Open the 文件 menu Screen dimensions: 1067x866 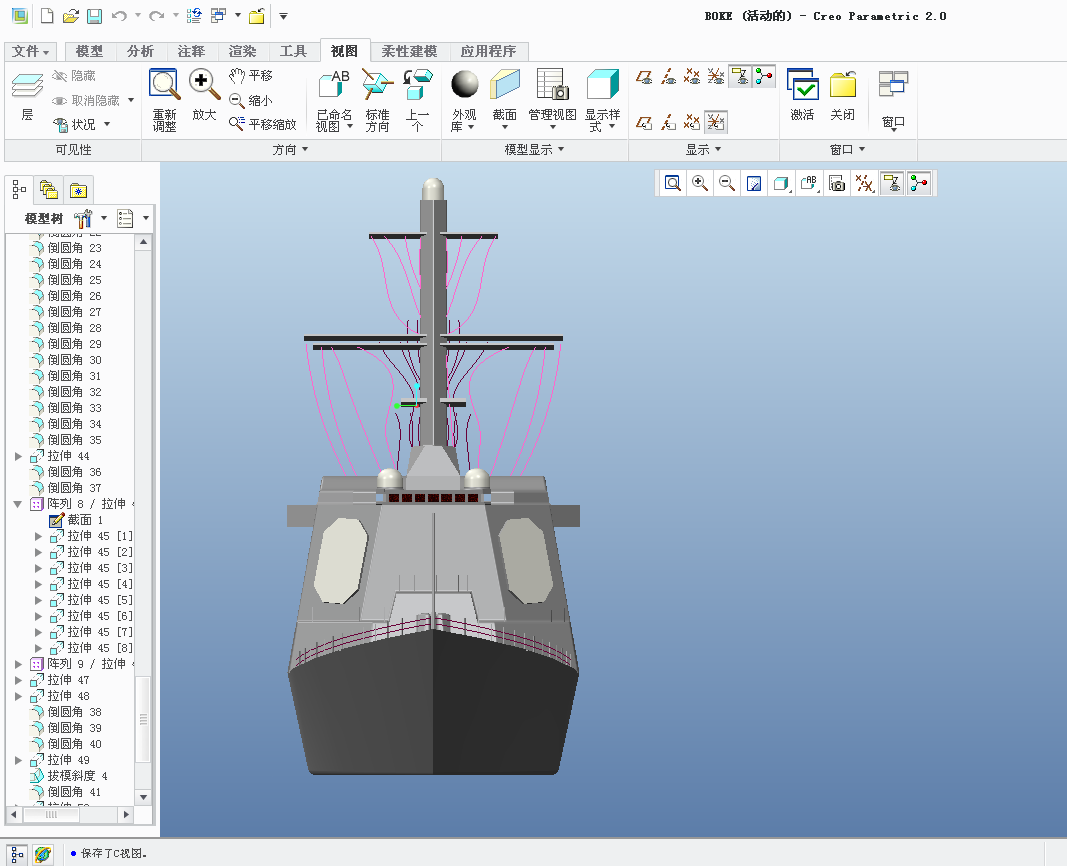(31, 51)
